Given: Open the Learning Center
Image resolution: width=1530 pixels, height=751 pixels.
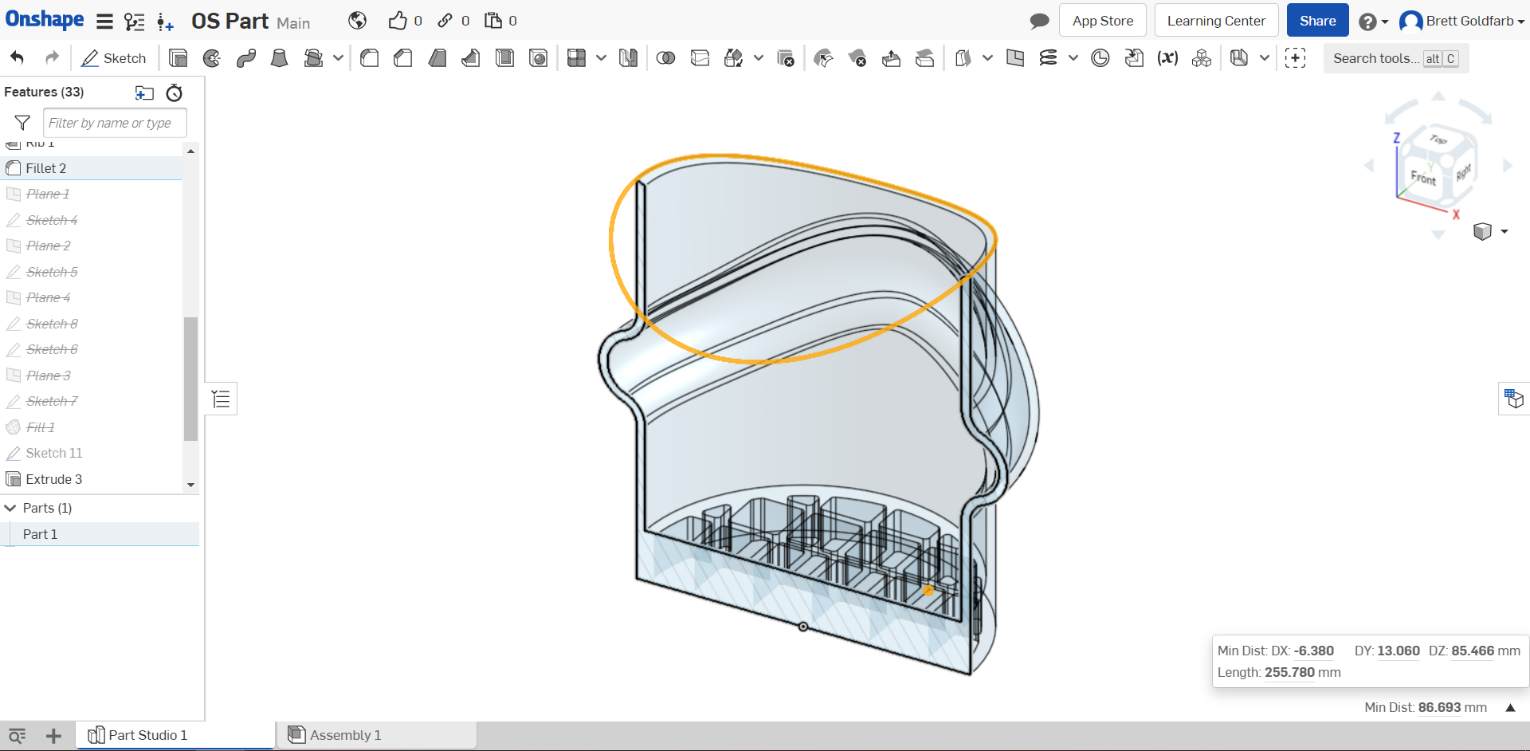Looking at the screenshot, I should [x=1216, y=20].
